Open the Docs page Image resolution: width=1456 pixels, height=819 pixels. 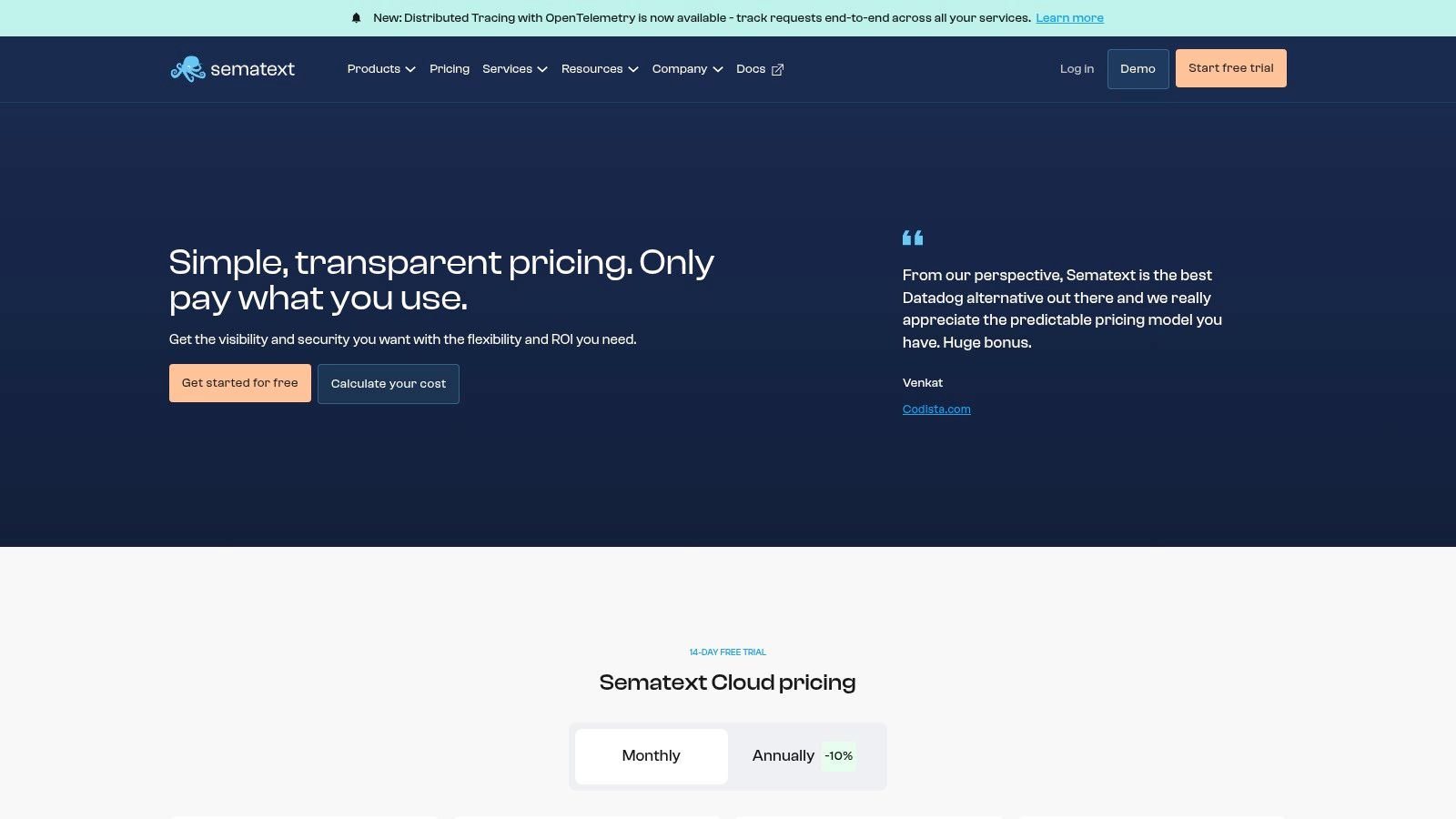tap(750, 68)
